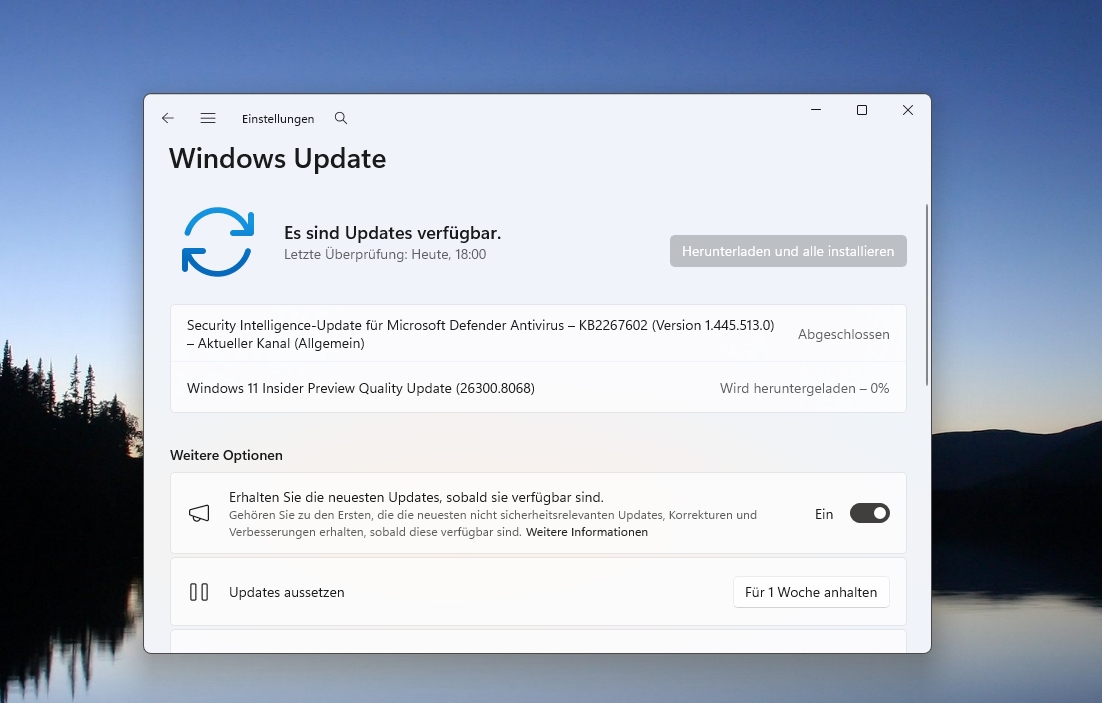Click the pause icon beside Updates aussetzen

pos(199,592)
